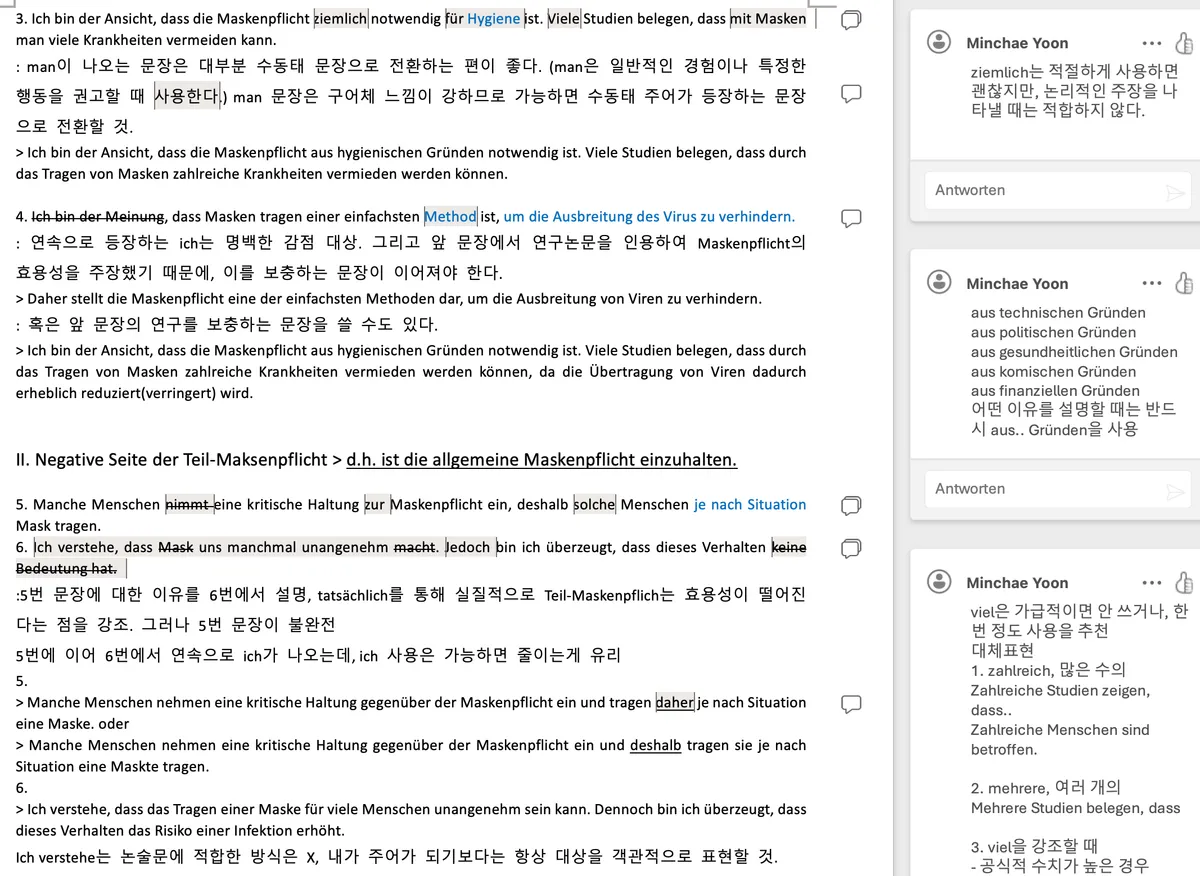
Task: Click Antworten reply field under 'ziemlich는' comment
Action: pos(1058,190)
